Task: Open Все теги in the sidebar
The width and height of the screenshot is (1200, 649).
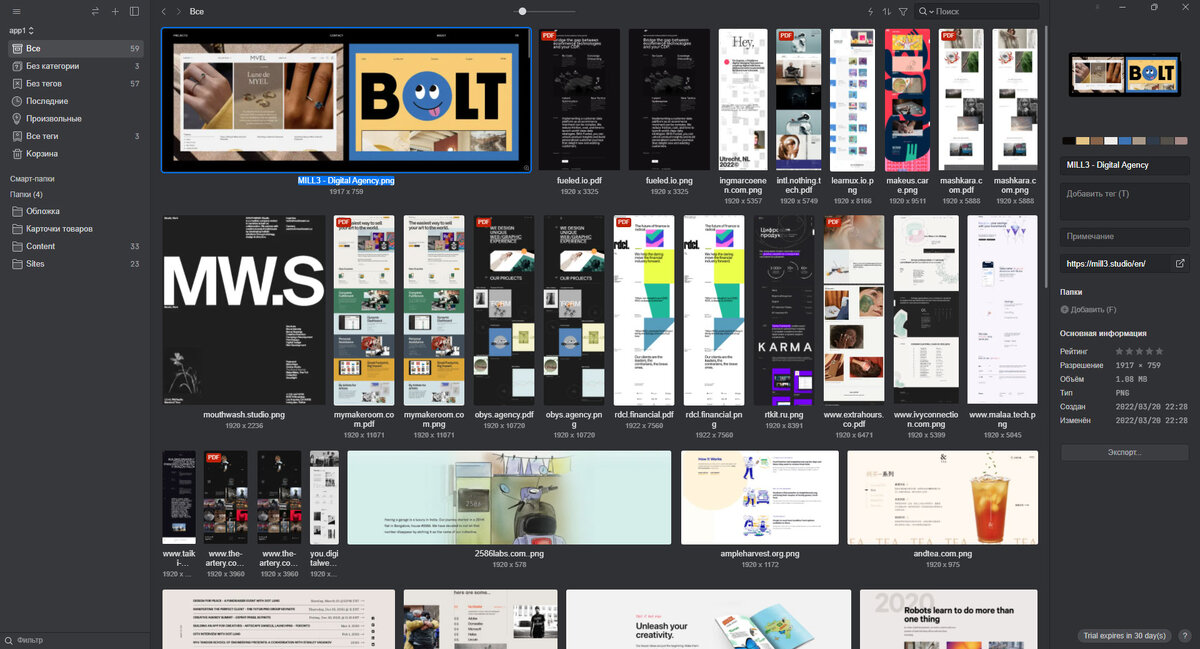Action: (75, 136)
